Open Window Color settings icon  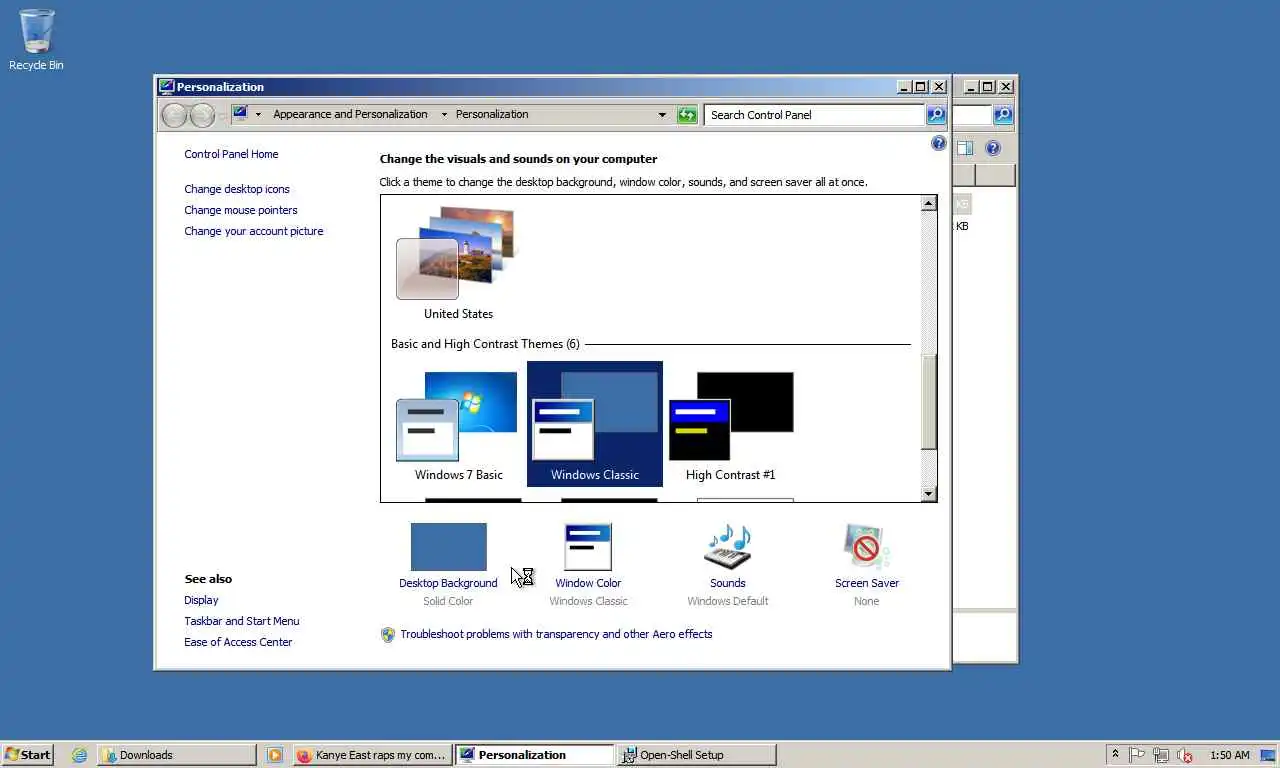click(x=588, y=547)
